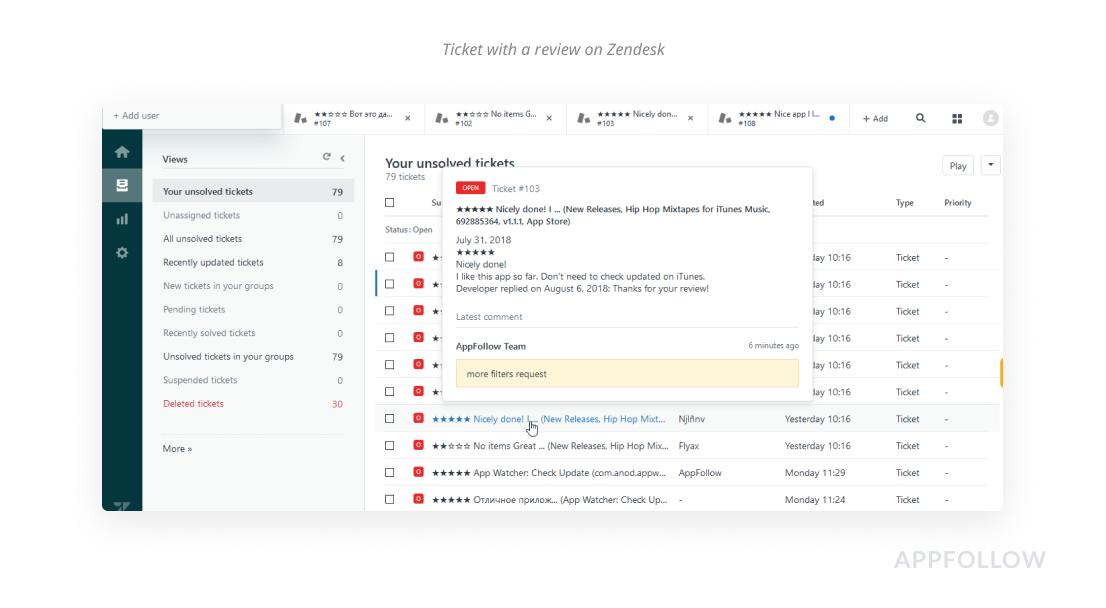
Task: Toggle the select-all tickets checkbox
Action: point(390,202)
